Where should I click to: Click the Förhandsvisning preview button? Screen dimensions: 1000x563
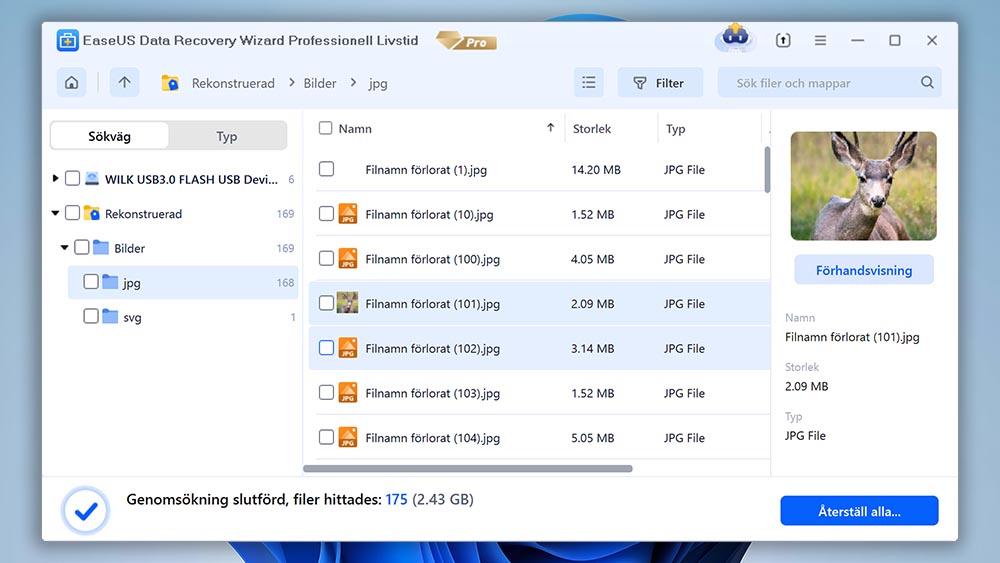864,270
